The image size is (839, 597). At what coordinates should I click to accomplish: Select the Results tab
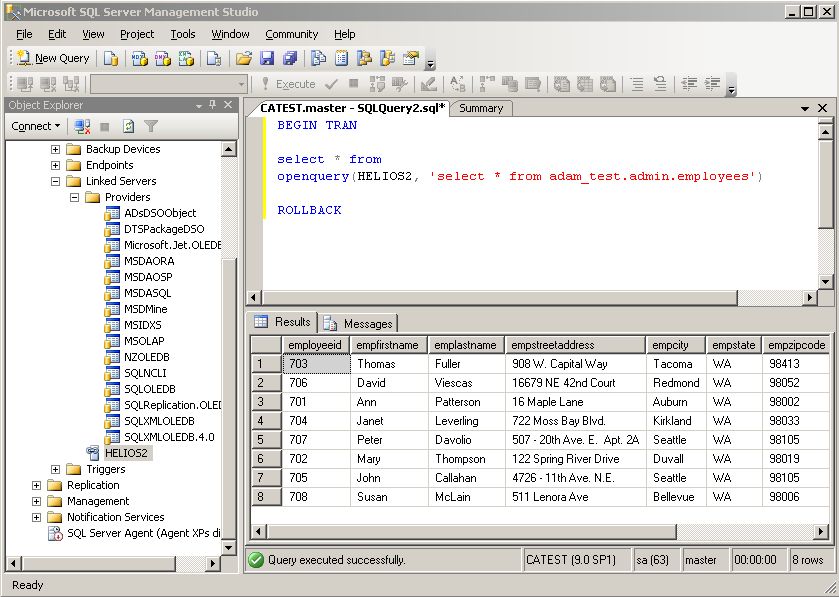[283, 322]
